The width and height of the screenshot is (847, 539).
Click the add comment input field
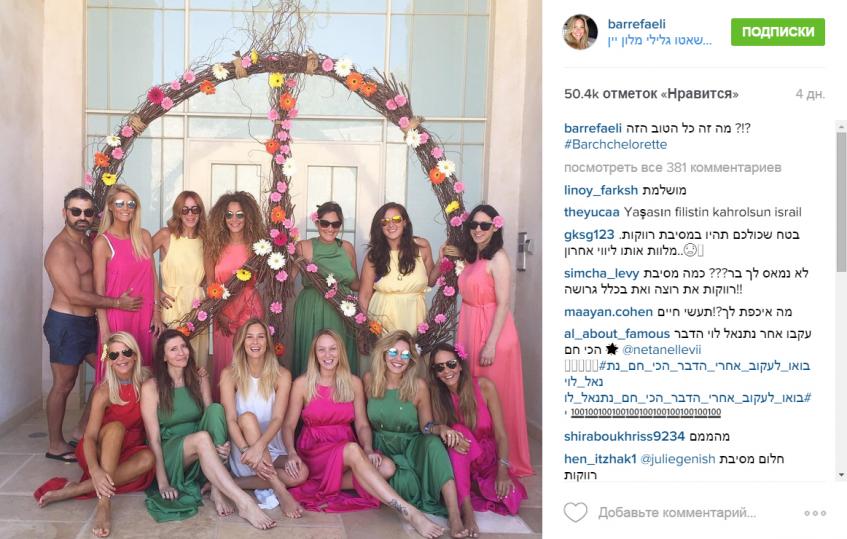tap(677, 512)
